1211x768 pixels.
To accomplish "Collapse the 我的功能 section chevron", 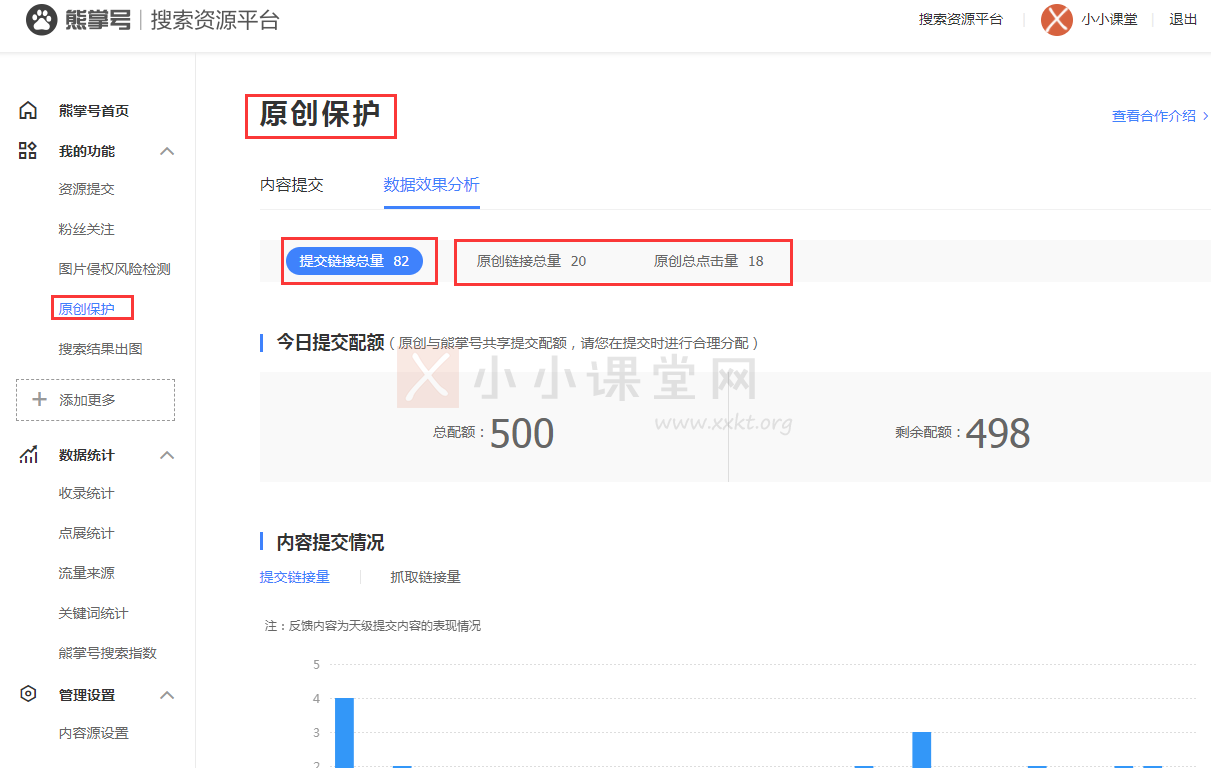I will (167, 151).
